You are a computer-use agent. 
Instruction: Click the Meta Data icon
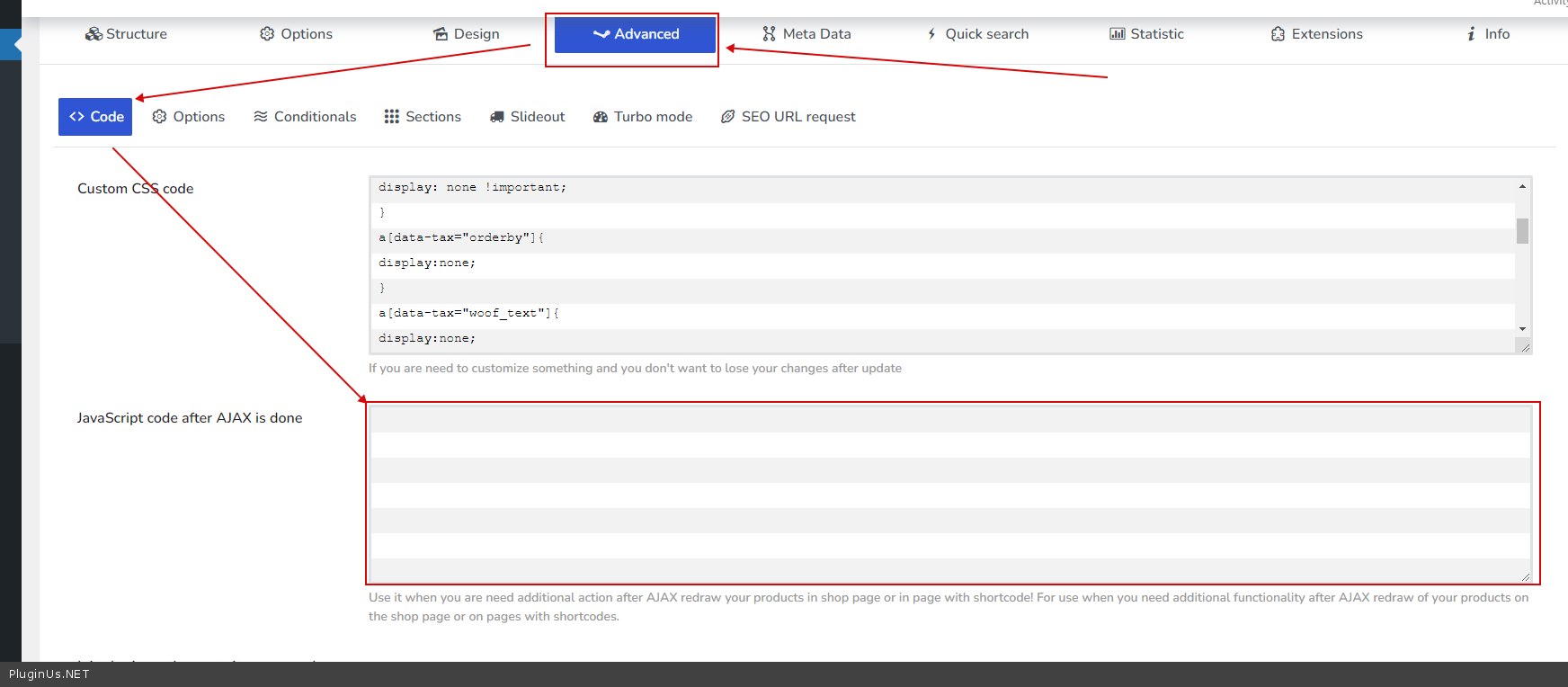click(769, 34)
